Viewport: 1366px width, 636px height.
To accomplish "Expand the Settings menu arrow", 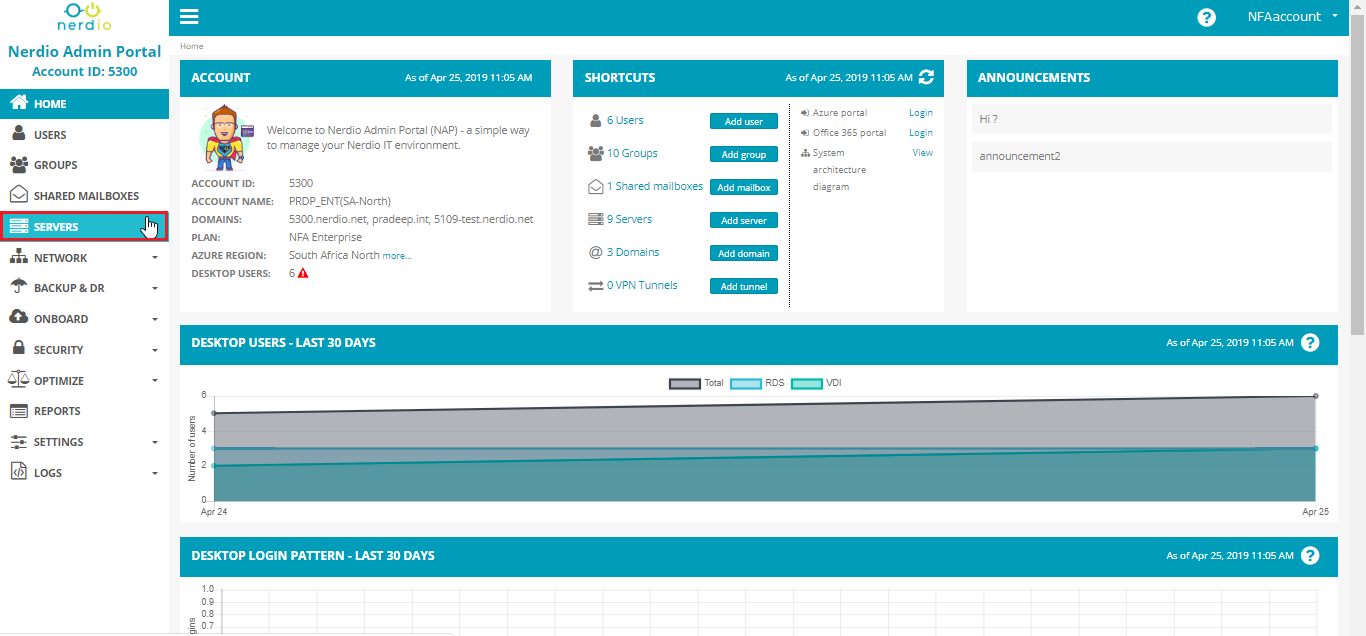I will (x=155, y=443).
